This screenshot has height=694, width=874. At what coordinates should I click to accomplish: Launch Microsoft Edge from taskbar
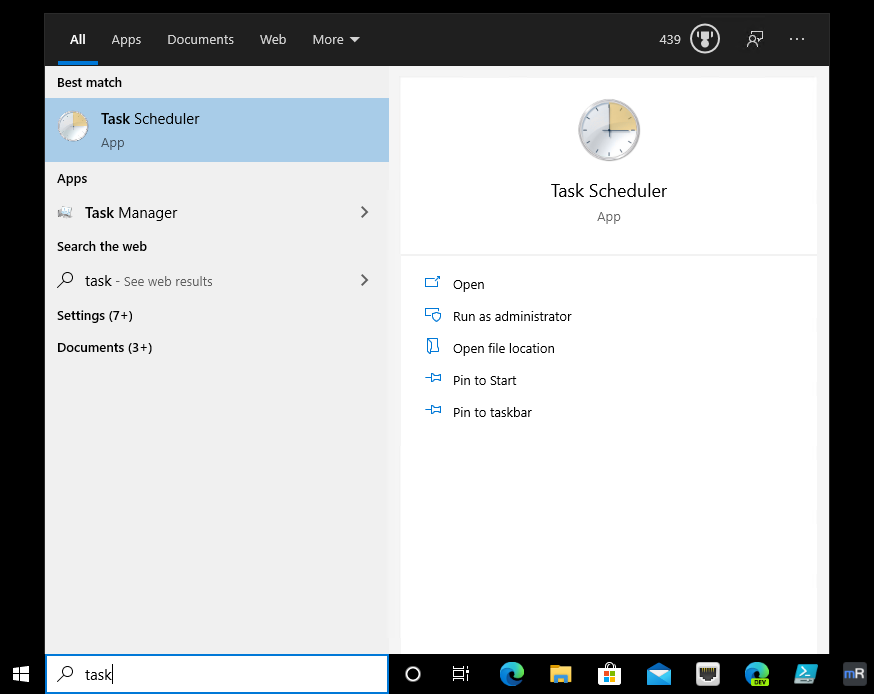[512, 674]
